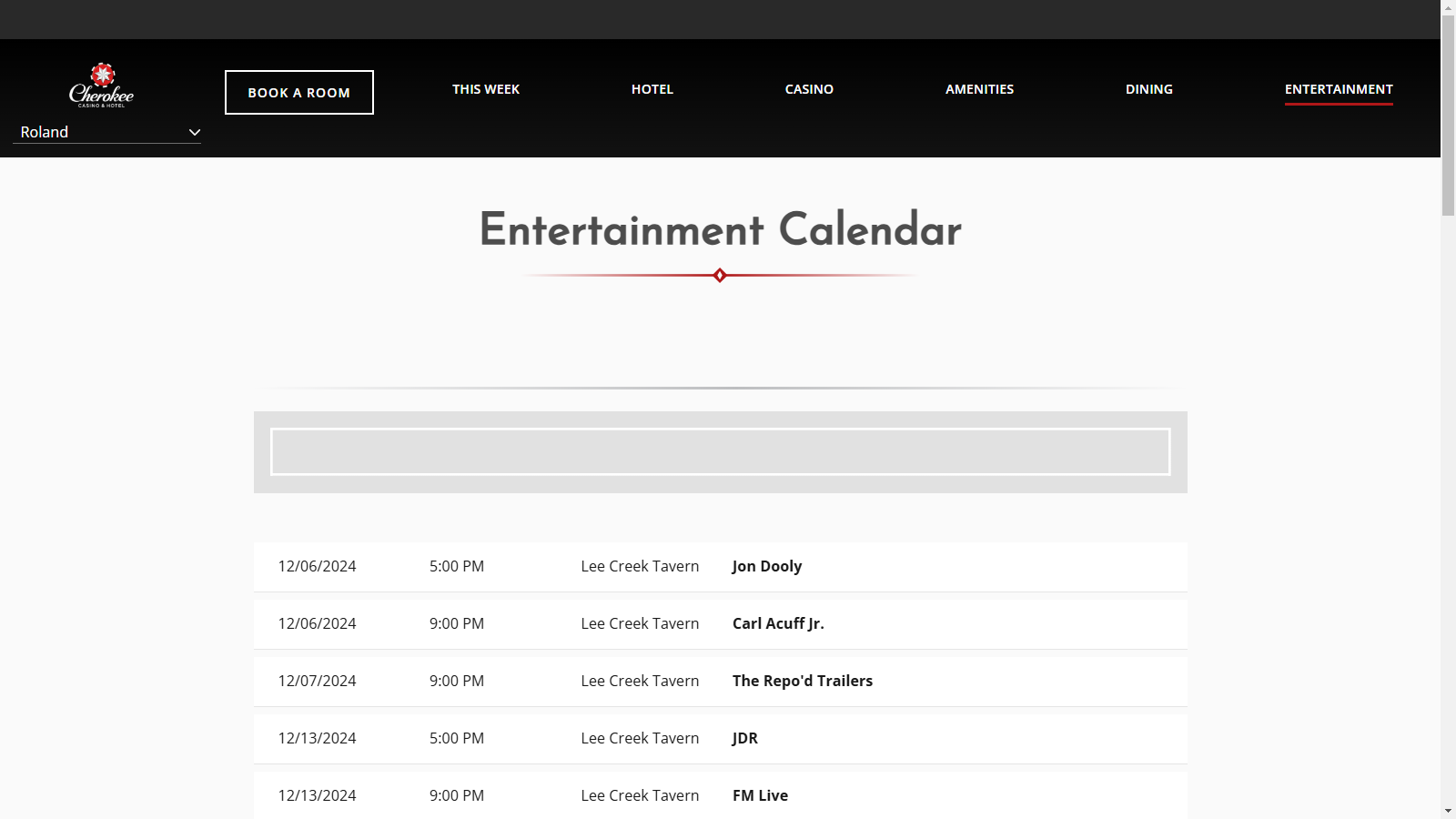Select the FM Live event name
This screenshot has height=819, width=1456.
760,795
